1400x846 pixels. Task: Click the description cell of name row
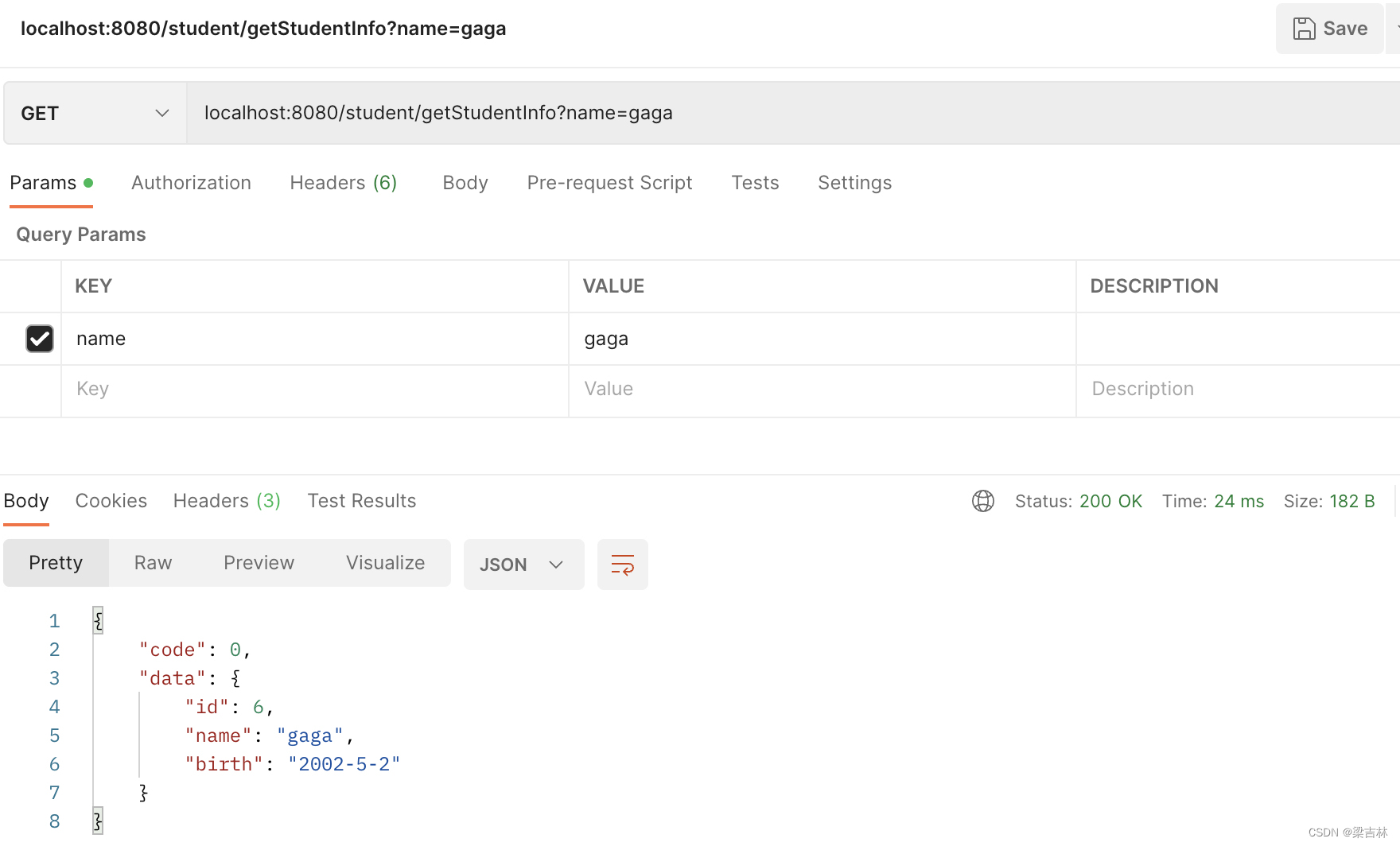pyautogui.click(x=1238, y=339)
